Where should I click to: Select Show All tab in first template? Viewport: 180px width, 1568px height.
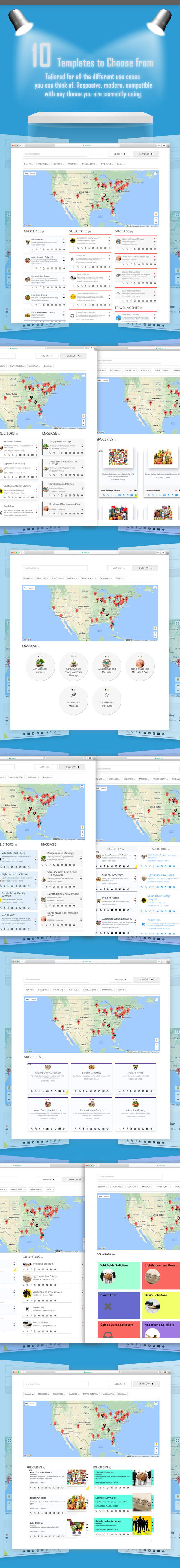point(29,164)
